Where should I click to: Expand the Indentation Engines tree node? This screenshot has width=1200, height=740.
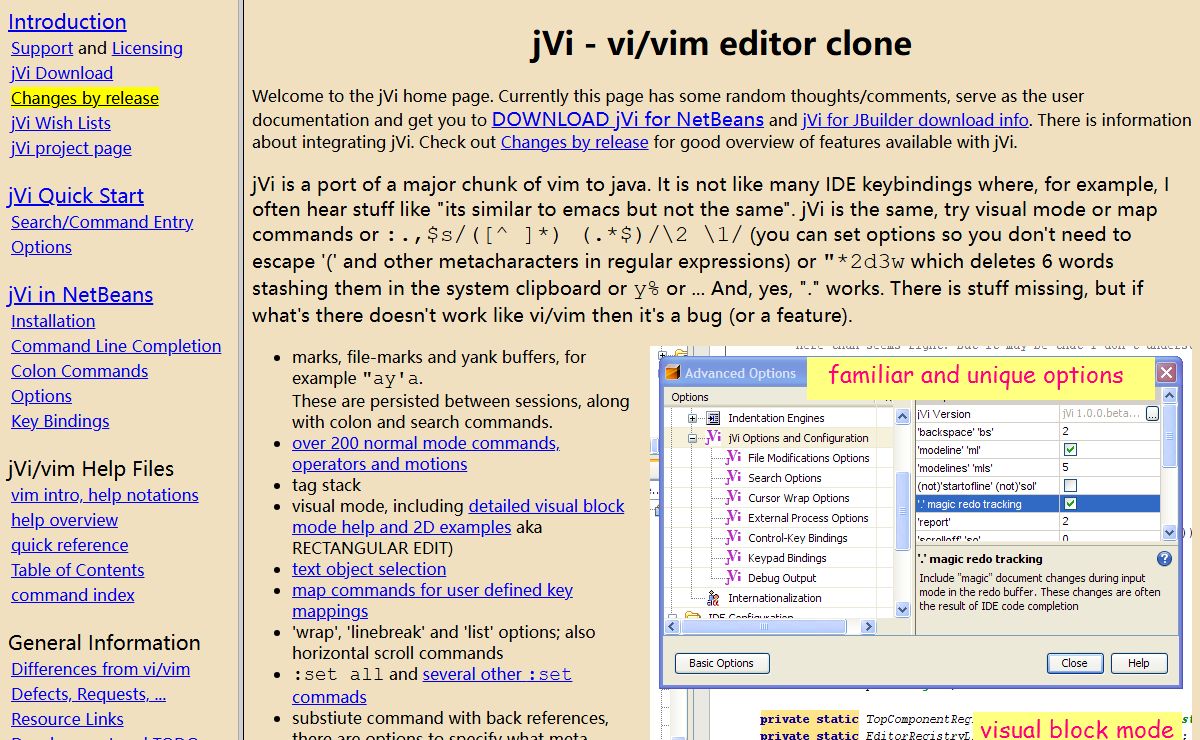point(692,418)
